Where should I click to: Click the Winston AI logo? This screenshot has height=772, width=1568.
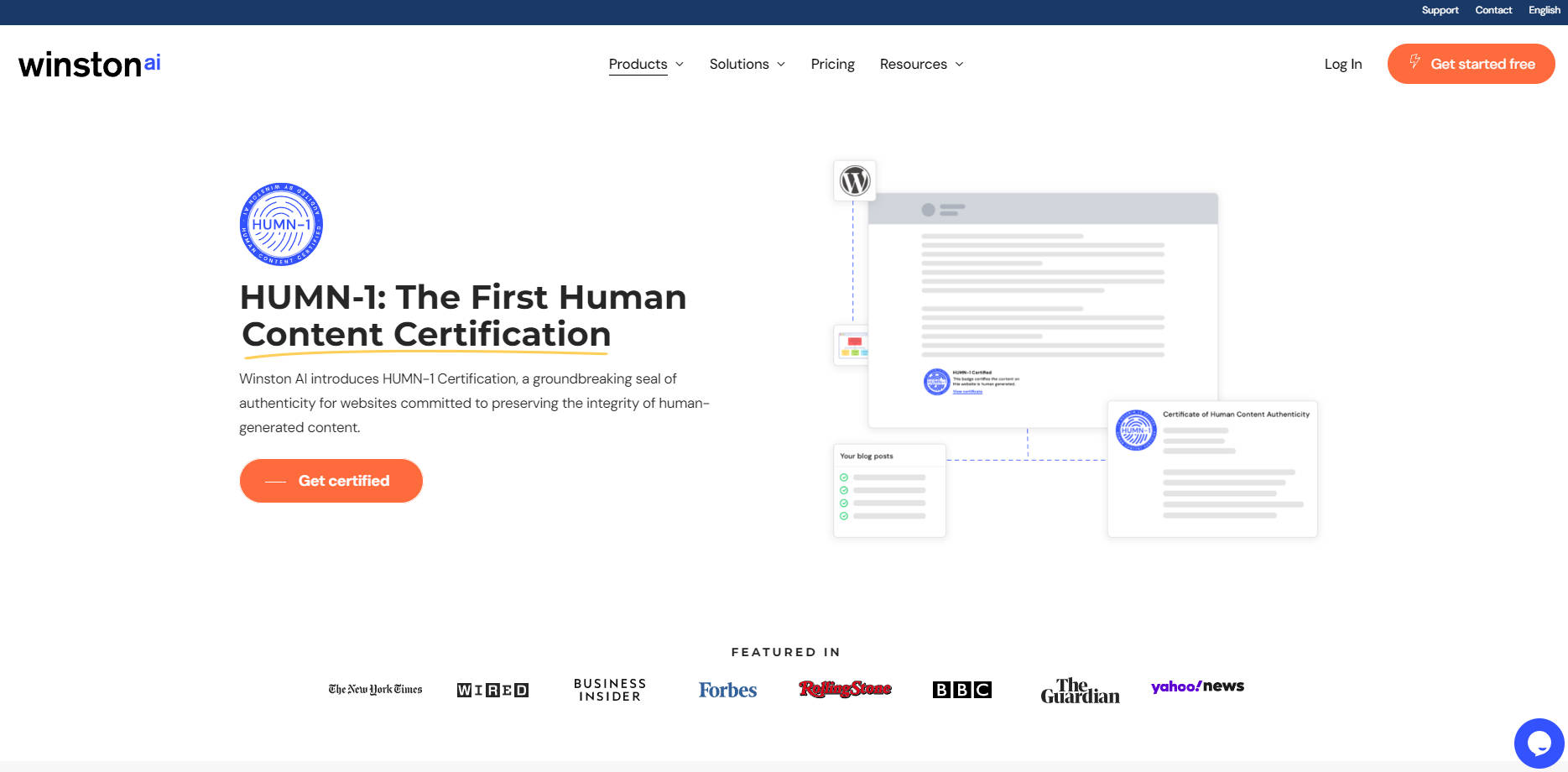(88, 64)
